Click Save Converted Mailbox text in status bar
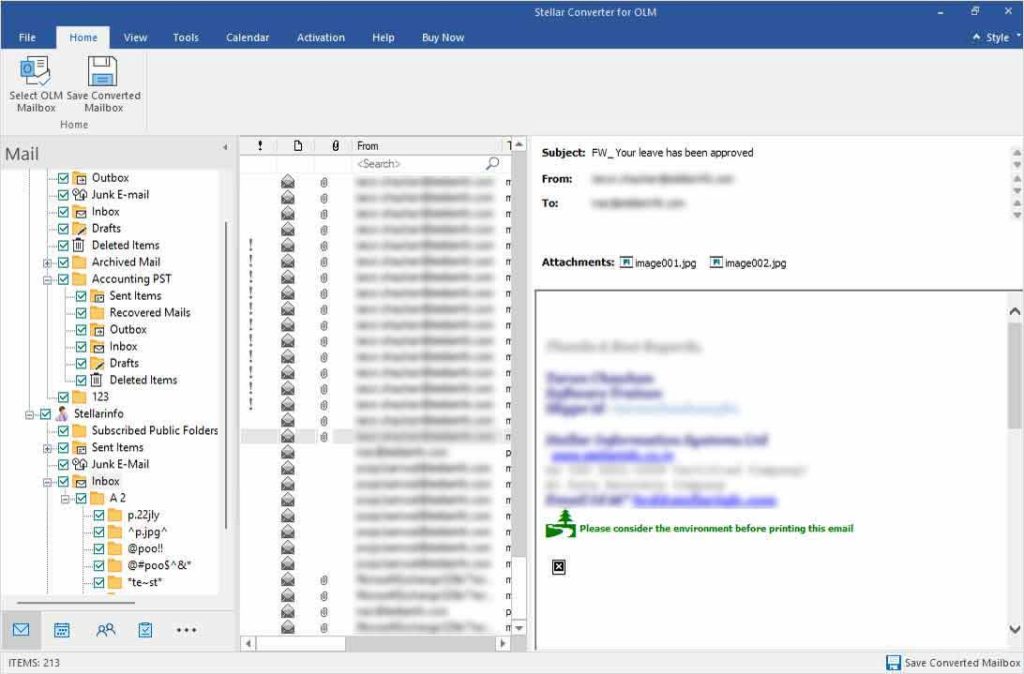The height and width of the screenshot is (674, 1024). point(962,663)
